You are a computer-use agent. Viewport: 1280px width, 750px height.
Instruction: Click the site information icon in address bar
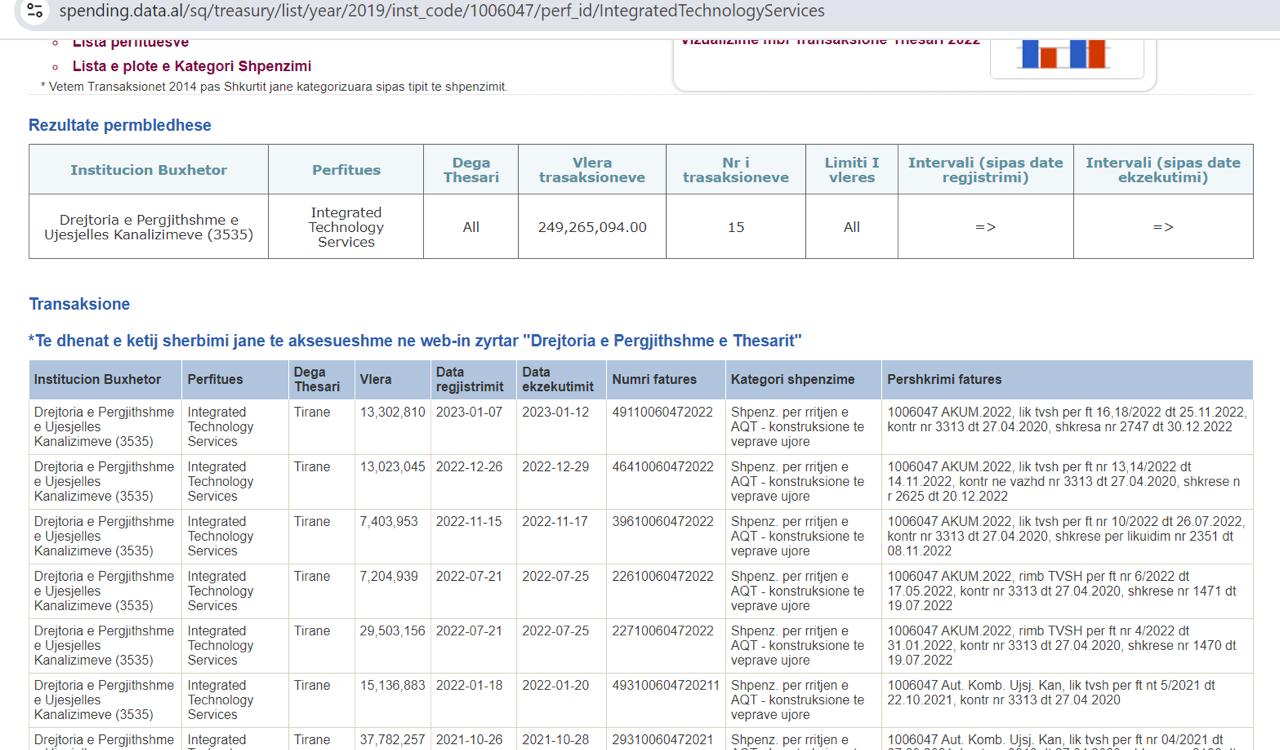pos(35,11)
